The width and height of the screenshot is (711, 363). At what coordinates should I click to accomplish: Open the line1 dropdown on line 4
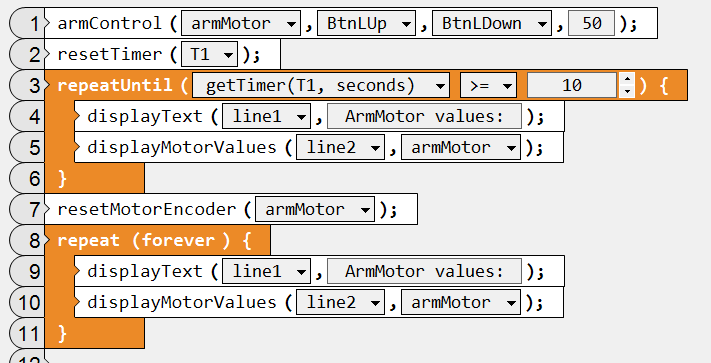click(x=267, y=116)
